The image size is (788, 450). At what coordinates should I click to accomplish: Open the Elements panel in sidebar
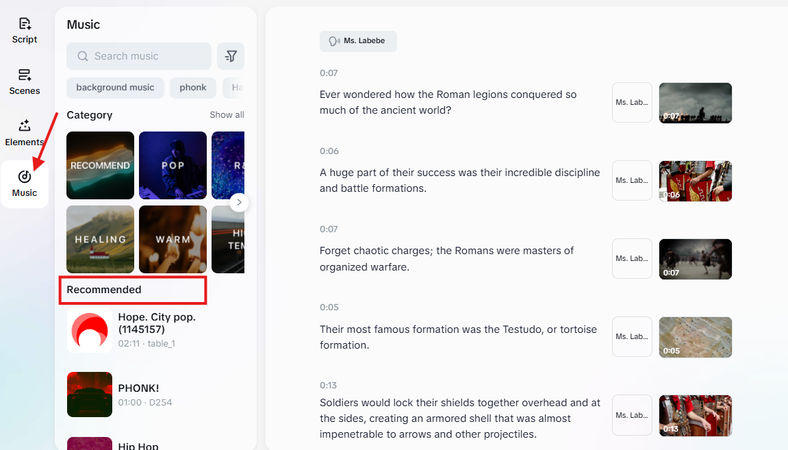pyautogui.click(x=25, y=132)
